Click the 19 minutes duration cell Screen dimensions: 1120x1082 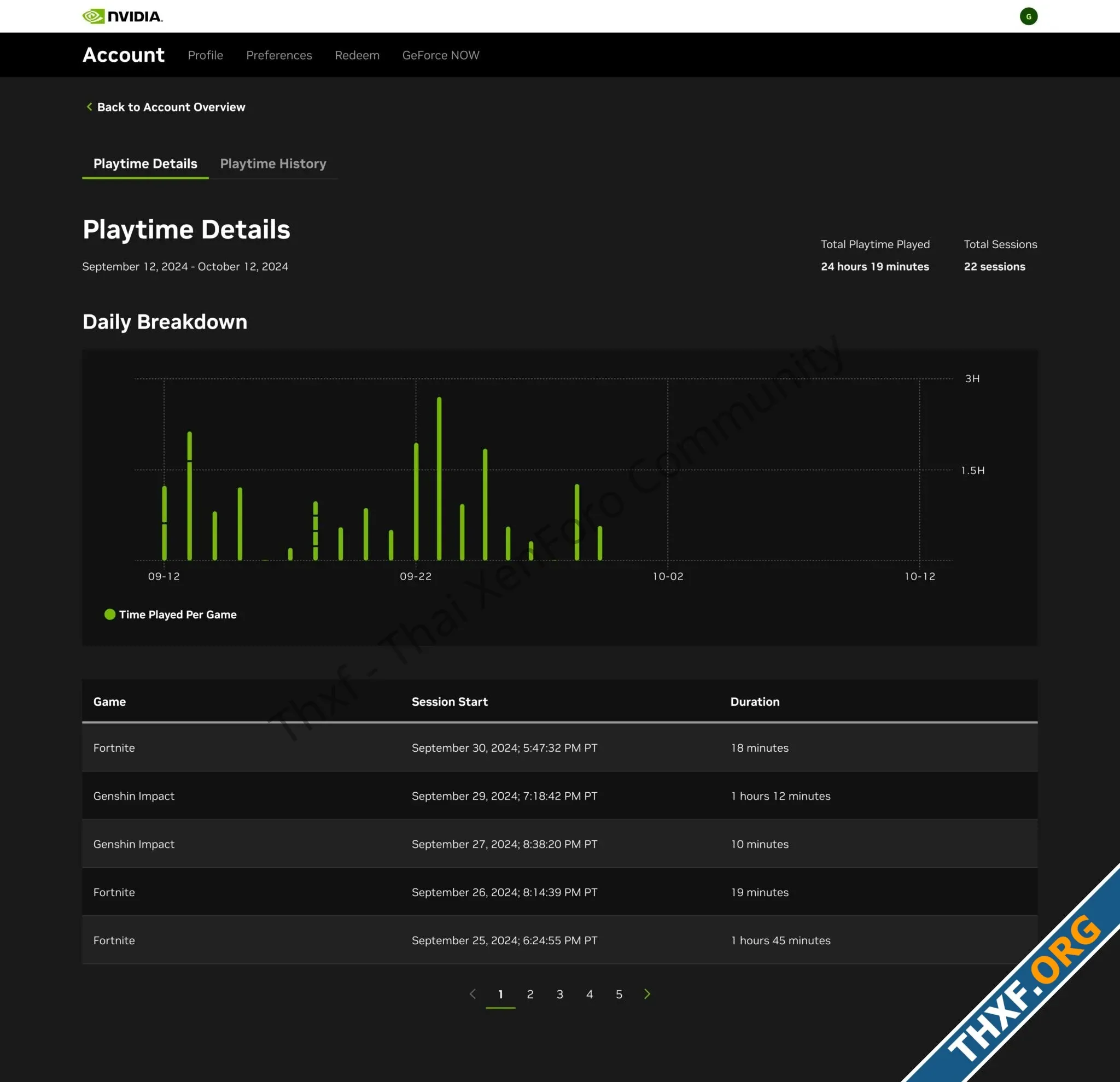[760, 892]
